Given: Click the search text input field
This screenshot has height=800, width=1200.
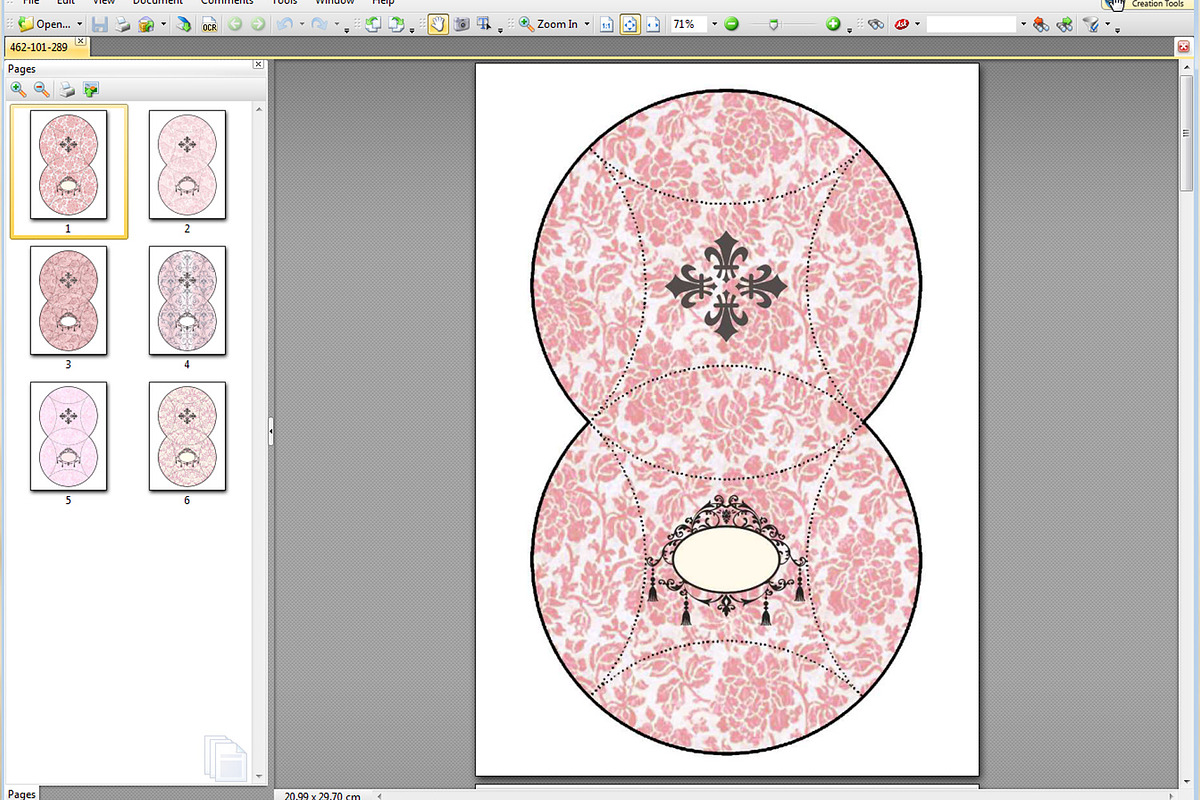Looking at the screenshot, I should pyautogui.click(x=971, y=24).
